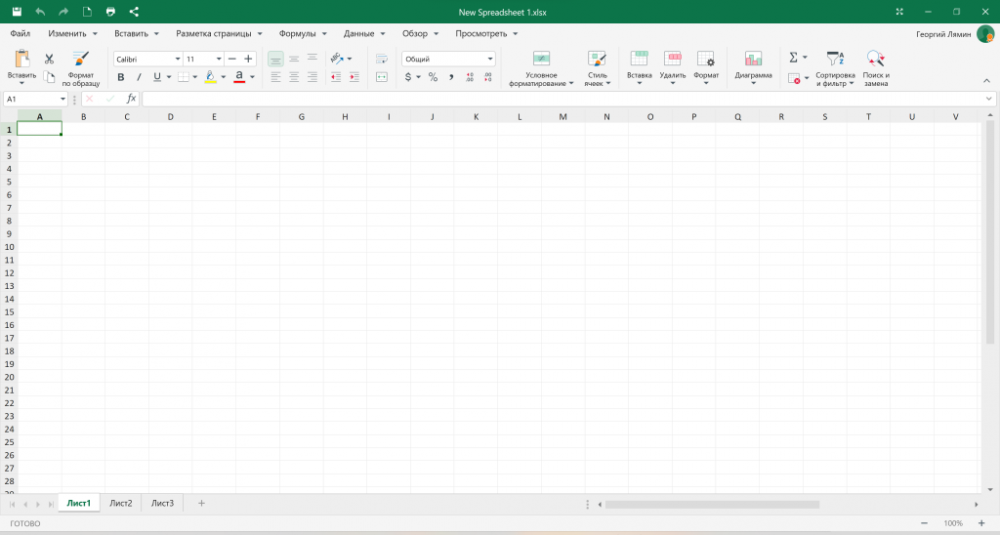Switch to the Лист2 sheet tab
This screenshot has height=535, width=1000.
click(121, 503)
